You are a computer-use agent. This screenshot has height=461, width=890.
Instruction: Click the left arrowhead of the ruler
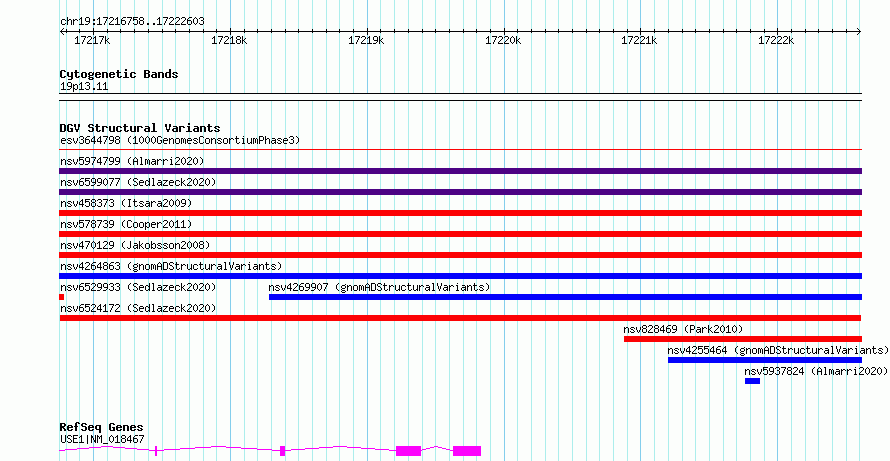[62, 31]
